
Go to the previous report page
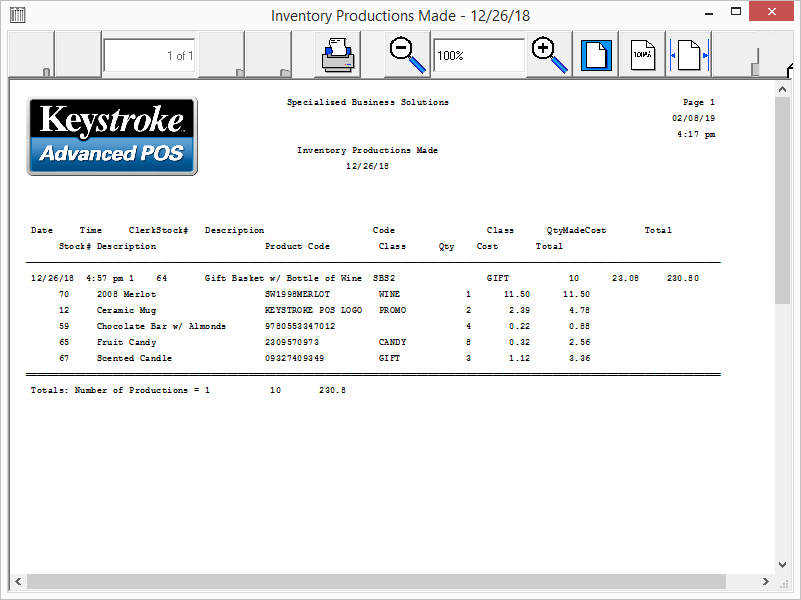(x=77, y=54)
